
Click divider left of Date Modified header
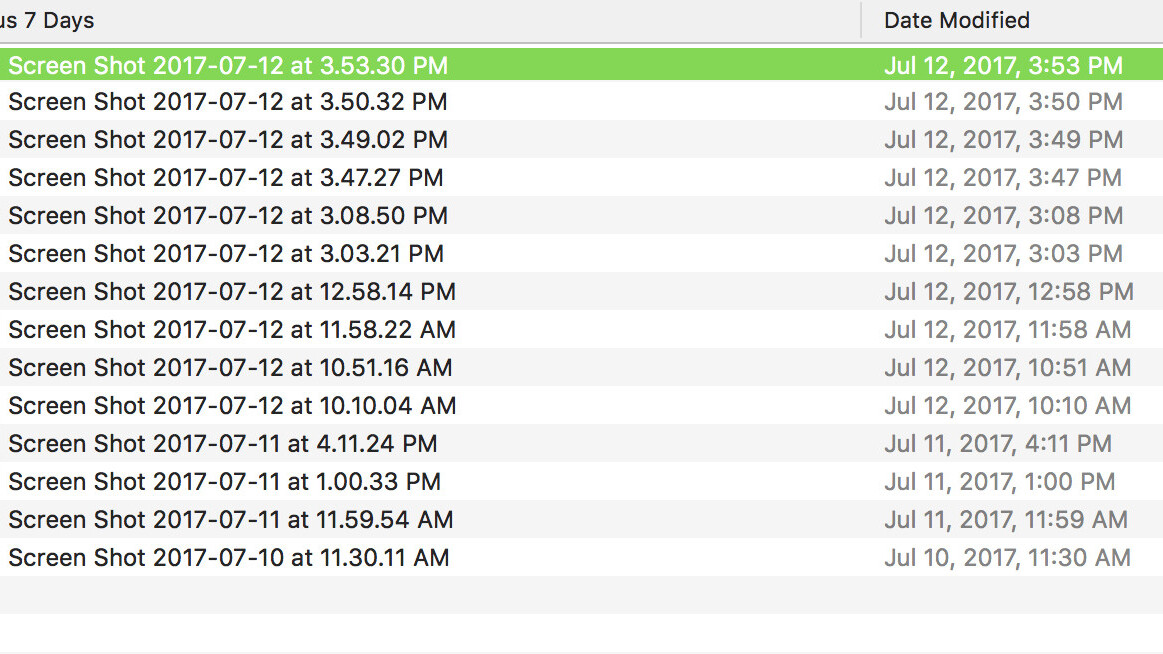pos(861,20)
